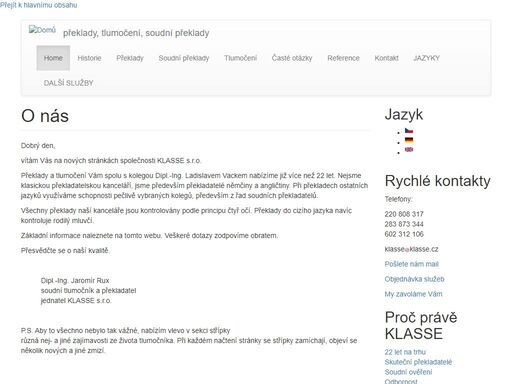Expand the DALŠÍ SLUŽBY menu

[x=68, y=83]
